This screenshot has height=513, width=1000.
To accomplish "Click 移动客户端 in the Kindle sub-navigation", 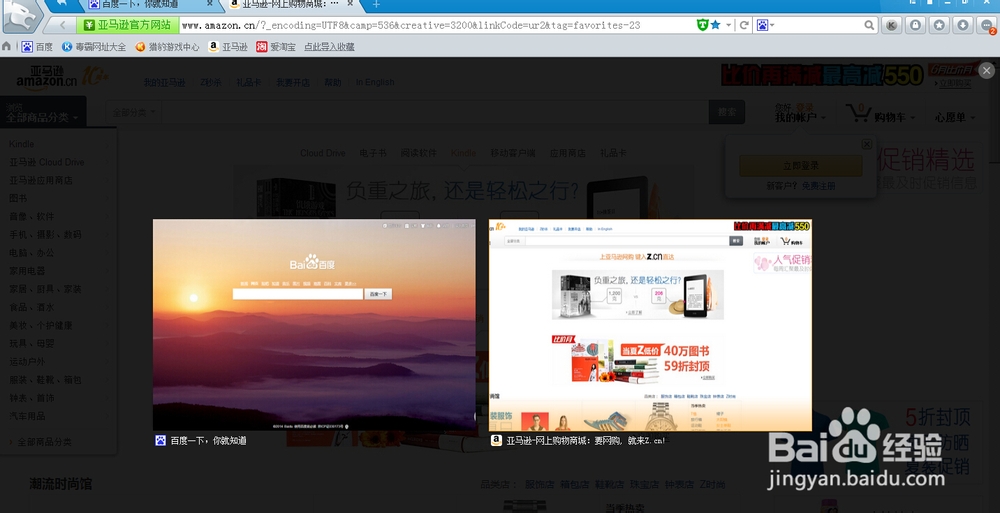I will coord(512,153).
